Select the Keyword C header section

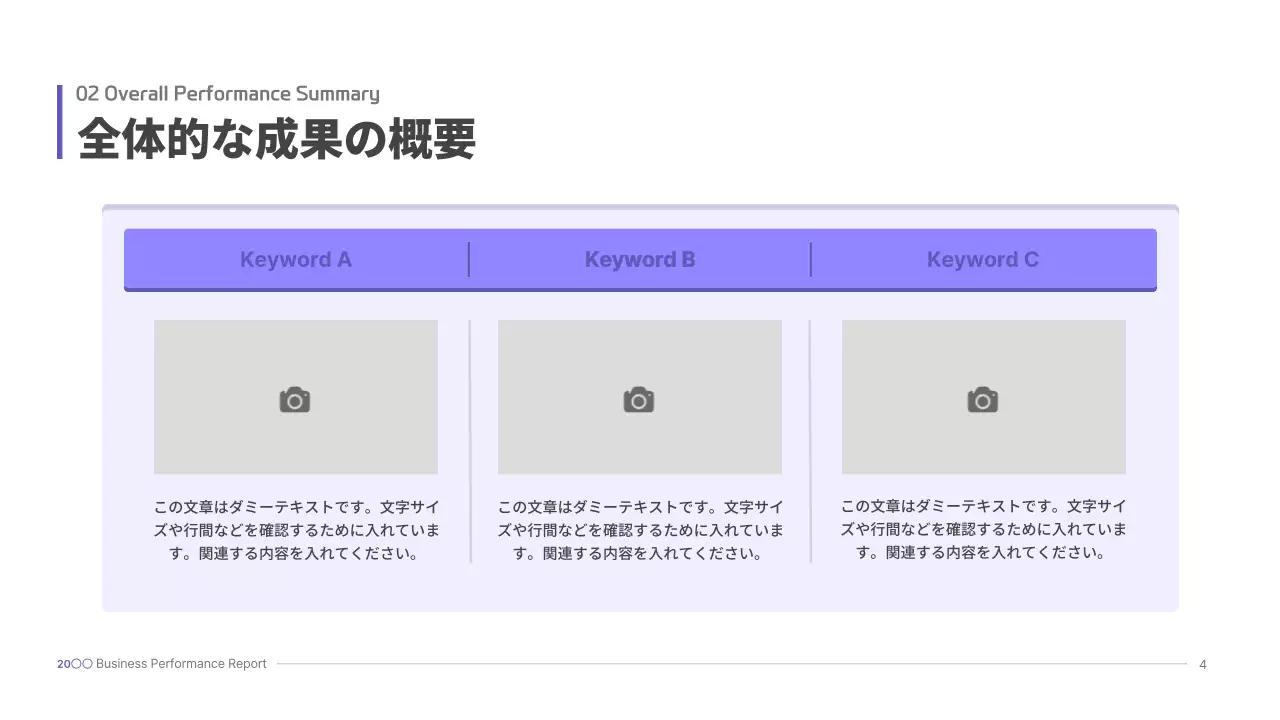[983, 259]
